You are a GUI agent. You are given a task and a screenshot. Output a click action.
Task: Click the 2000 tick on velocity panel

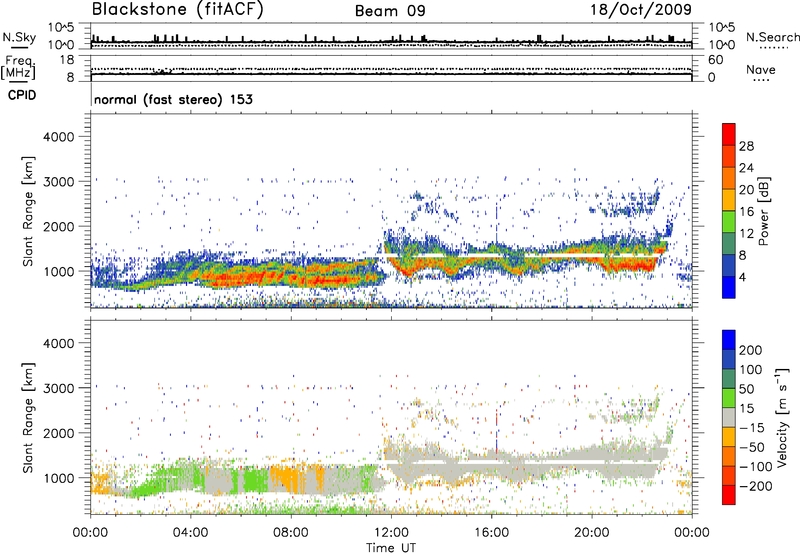click(x=58, y=433)
